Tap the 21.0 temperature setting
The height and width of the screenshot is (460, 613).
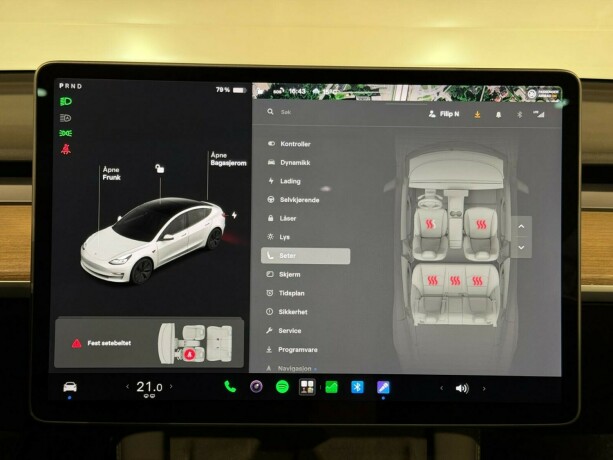(149, 387)
